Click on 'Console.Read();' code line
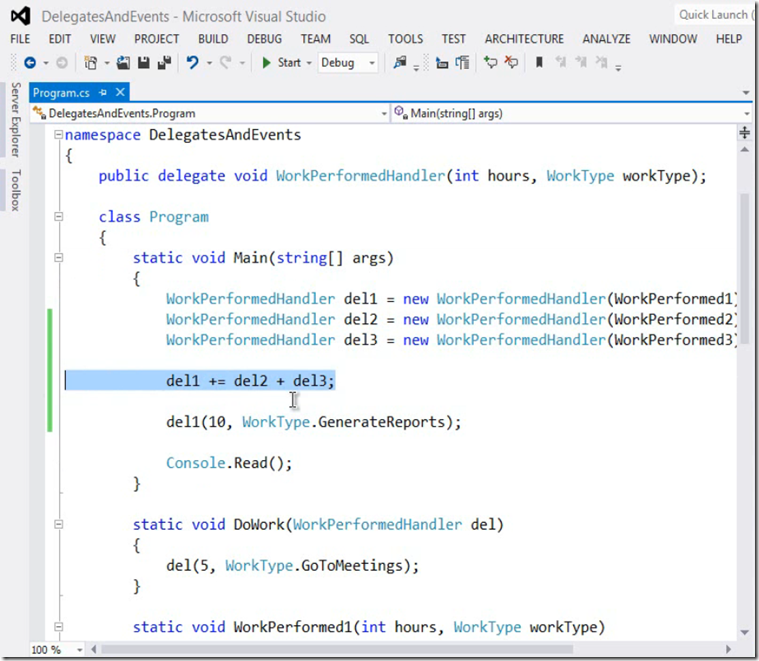This screenshot has width=759, height=661. click(229, 463)
